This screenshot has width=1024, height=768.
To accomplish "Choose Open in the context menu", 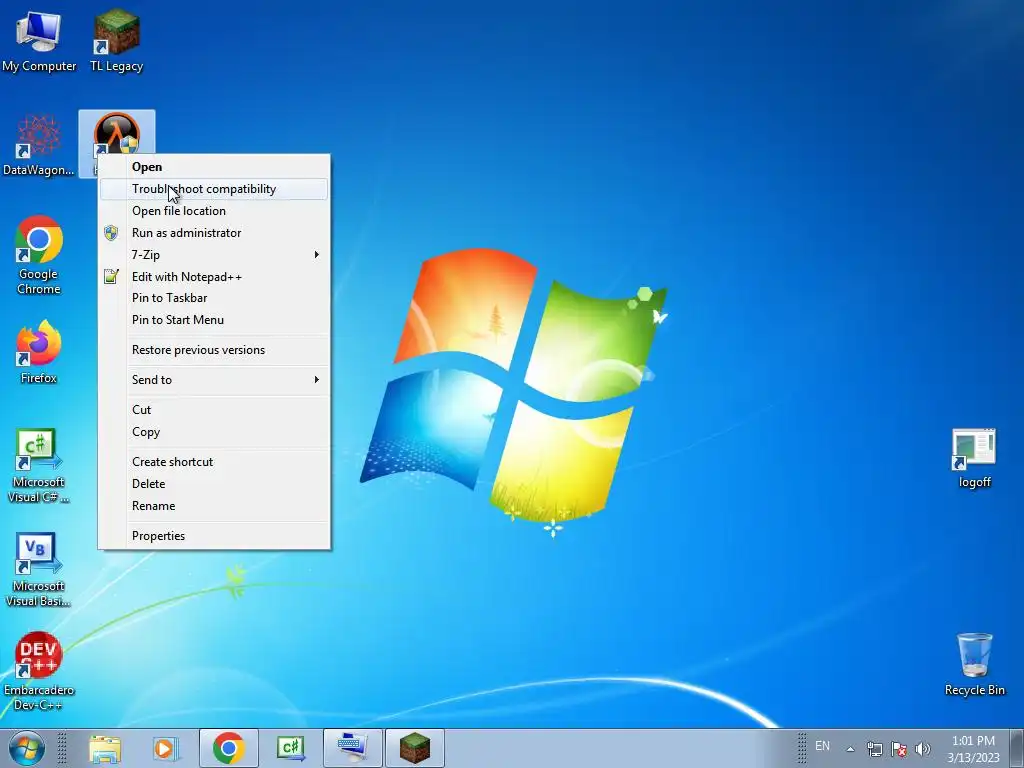I will tap(214, 167).
